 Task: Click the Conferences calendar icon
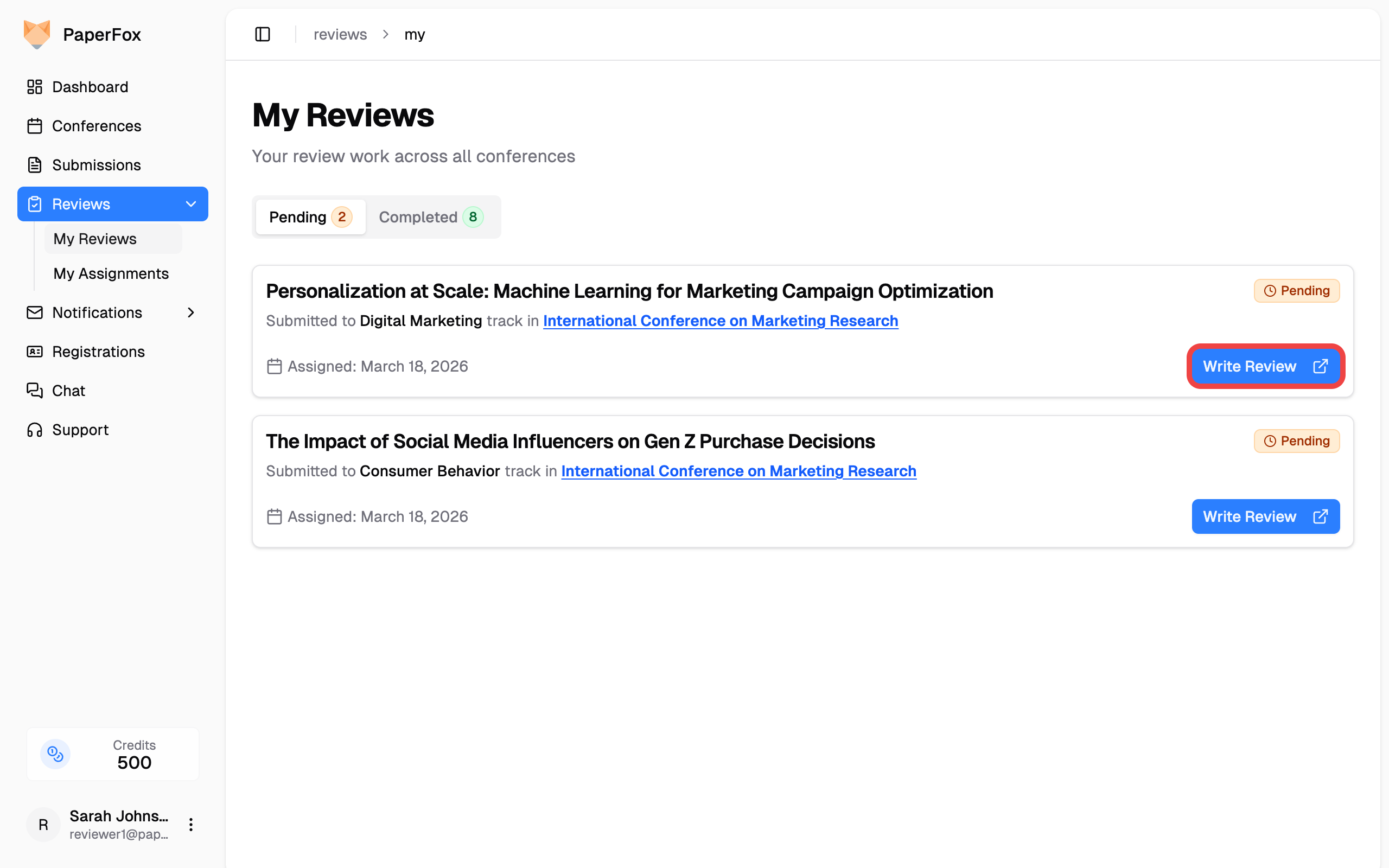click(x=34, y=126)
